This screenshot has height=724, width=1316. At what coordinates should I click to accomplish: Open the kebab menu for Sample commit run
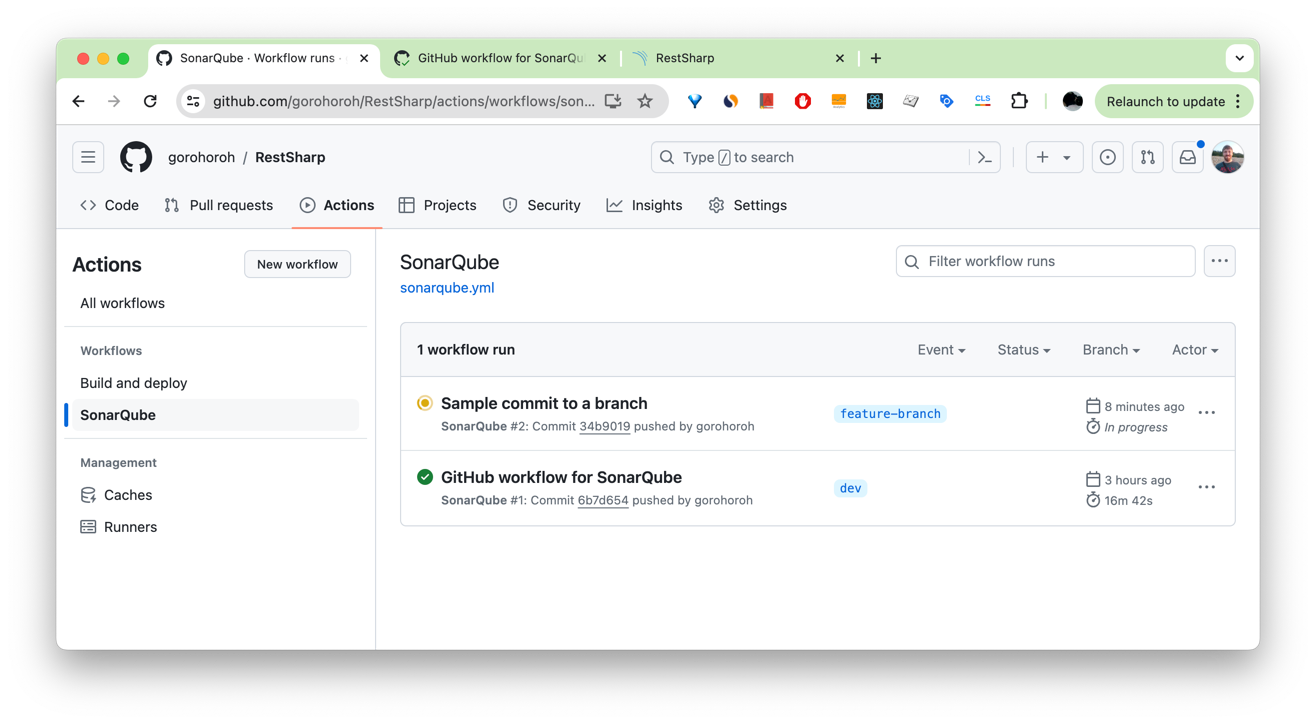pos(1206,412)
